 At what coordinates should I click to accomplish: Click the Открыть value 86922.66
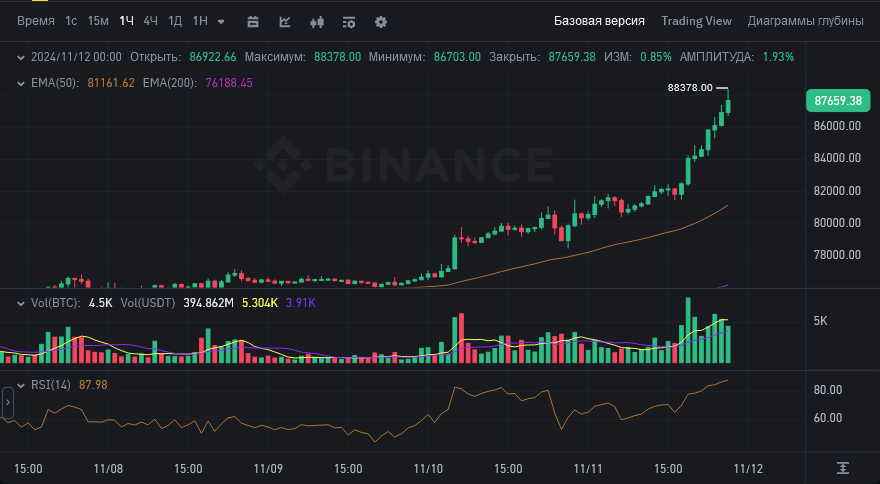(x=213, y=57)
